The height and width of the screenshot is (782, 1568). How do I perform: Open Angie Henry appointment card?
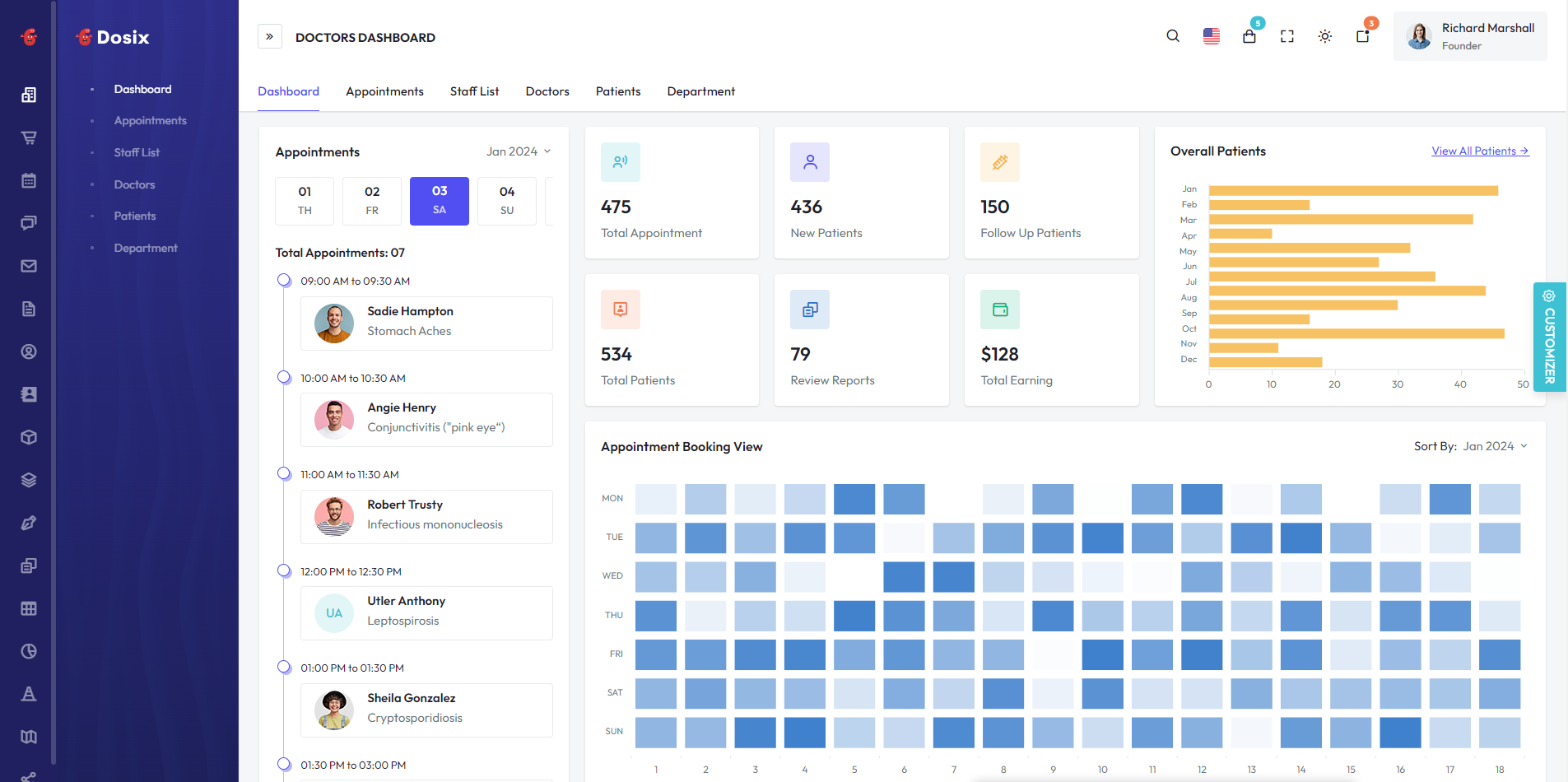[x=426, y=420]
